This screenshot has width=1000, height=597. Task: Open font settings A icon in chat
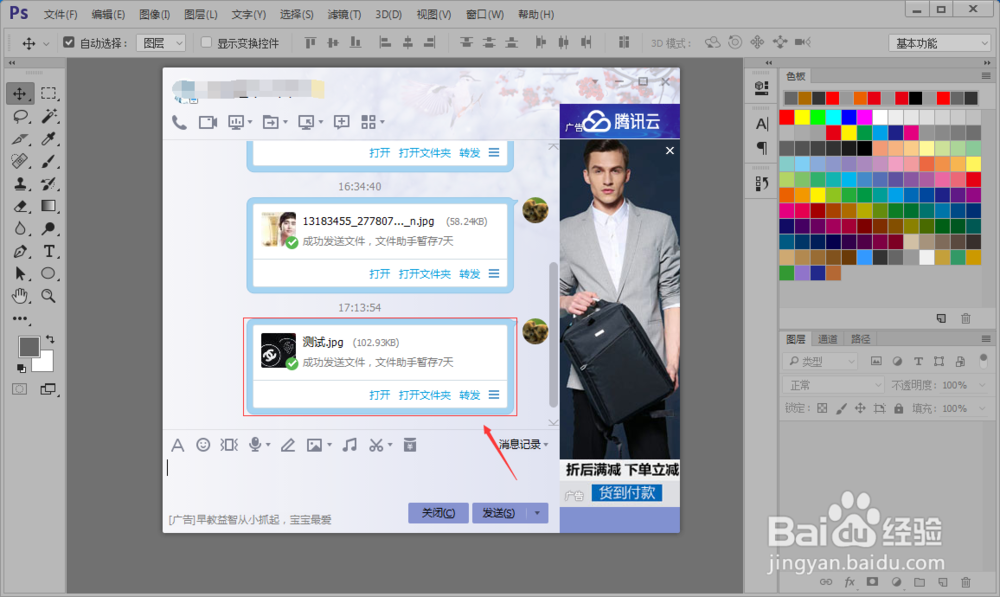click(177, 445)
